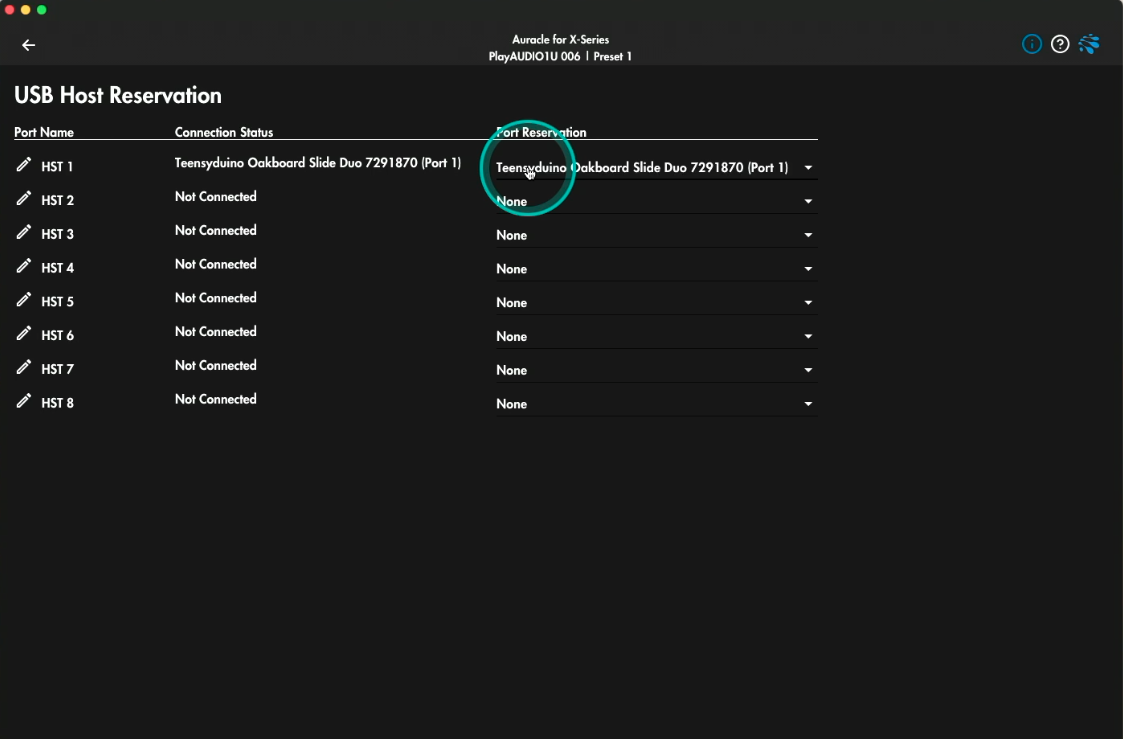
Task: Open the info panel icon
Action: [x=1031, y=44]
